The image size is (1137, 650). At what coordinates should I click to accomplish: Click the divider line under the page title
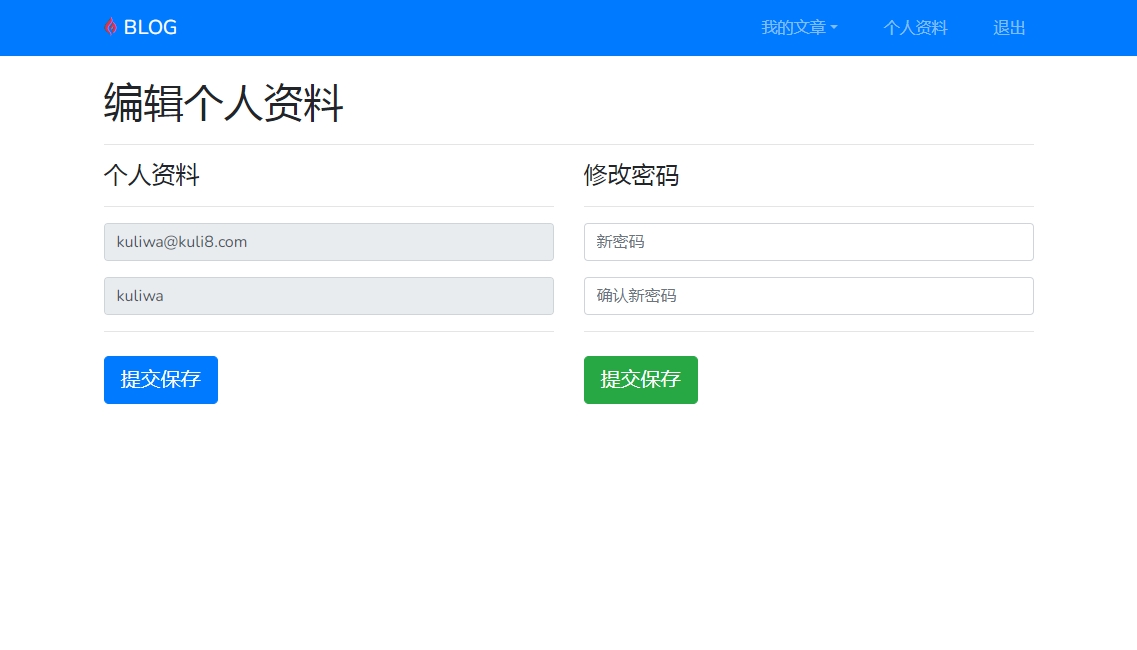tap(568, 144)
